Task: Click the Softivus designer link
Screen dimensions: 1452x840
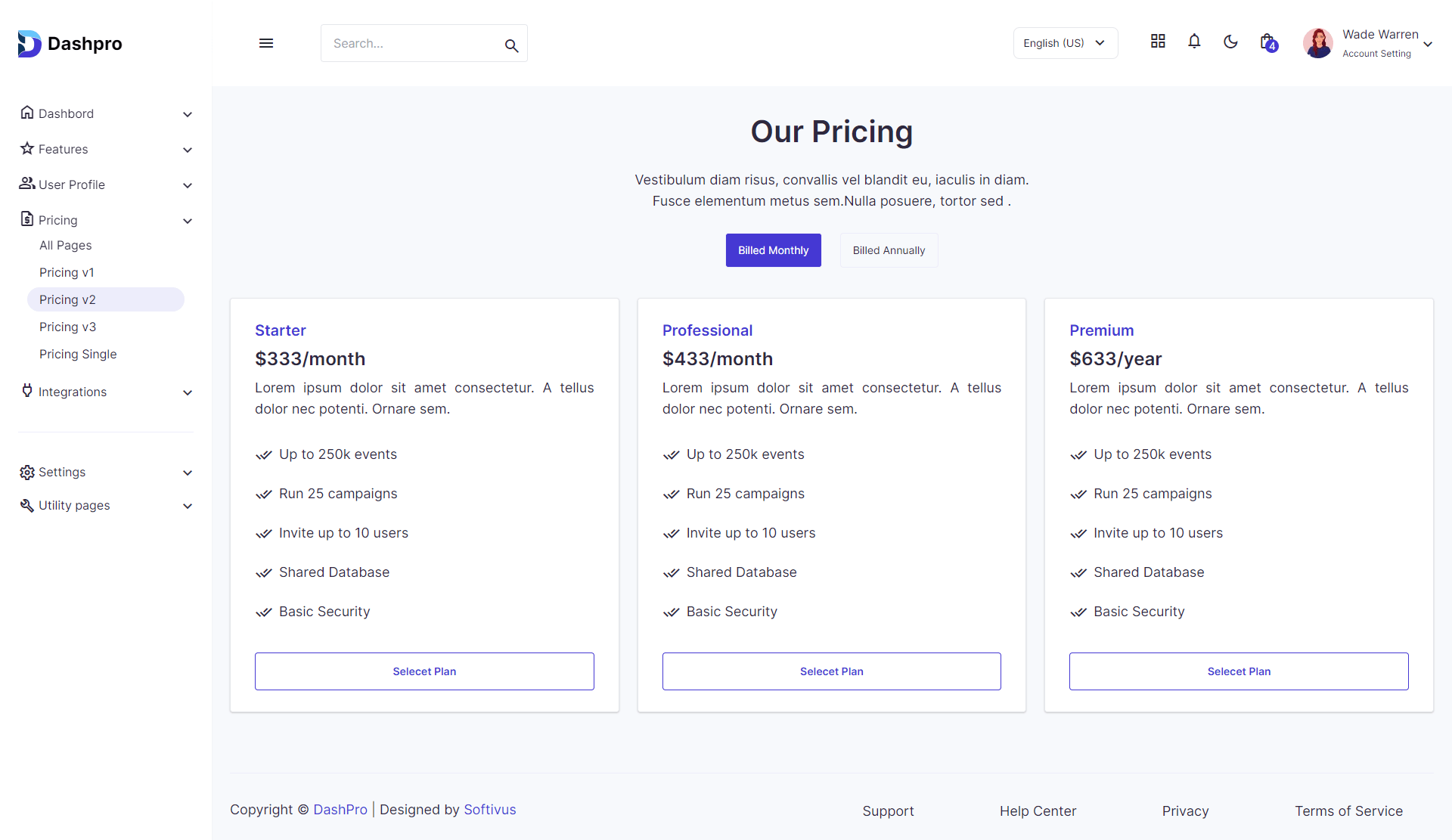Action: (x=490, y=810)
